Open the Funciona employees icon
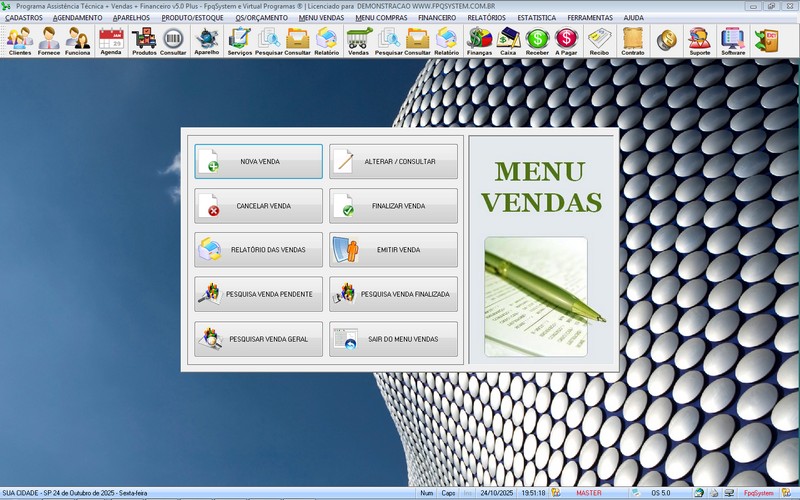 [78, 41]
